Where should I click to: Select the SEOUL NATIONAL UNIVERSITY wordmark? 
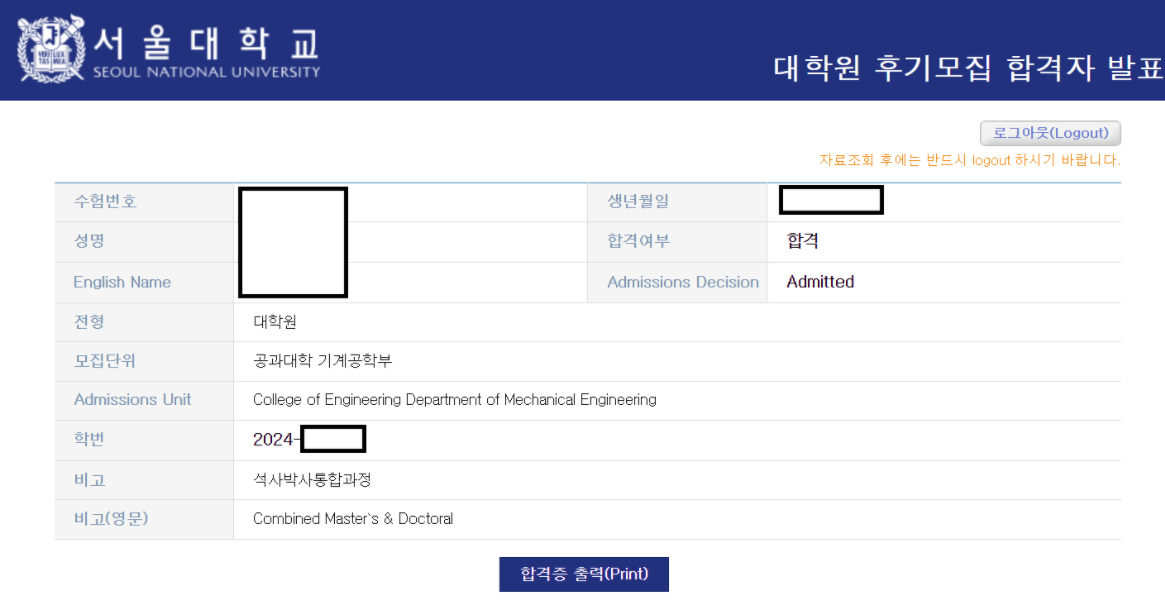(x=206, y=71)
